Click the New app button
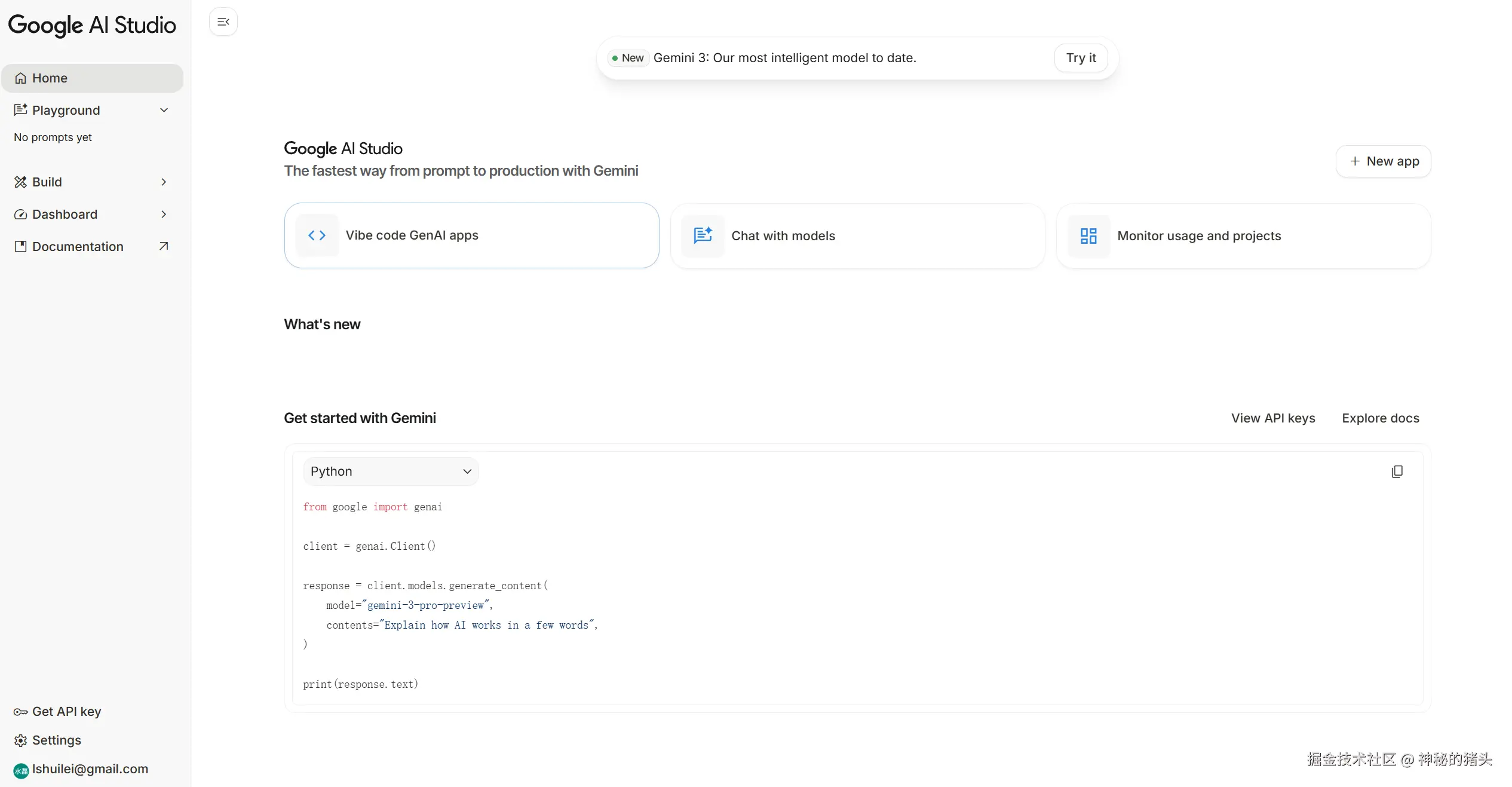This screenshot has width=1512, height=787. pyautogui.click(x=1383, y=161)
